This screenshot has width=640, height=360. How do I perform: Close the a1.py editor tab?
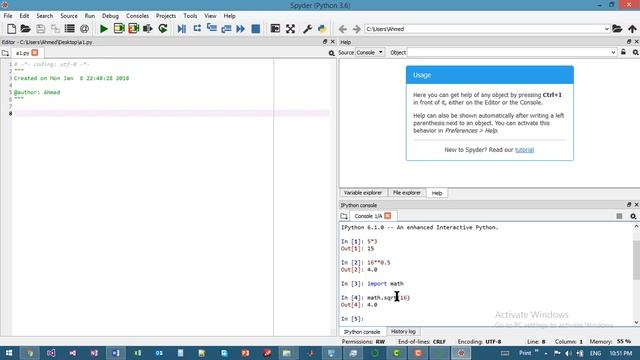coord(35,53)
